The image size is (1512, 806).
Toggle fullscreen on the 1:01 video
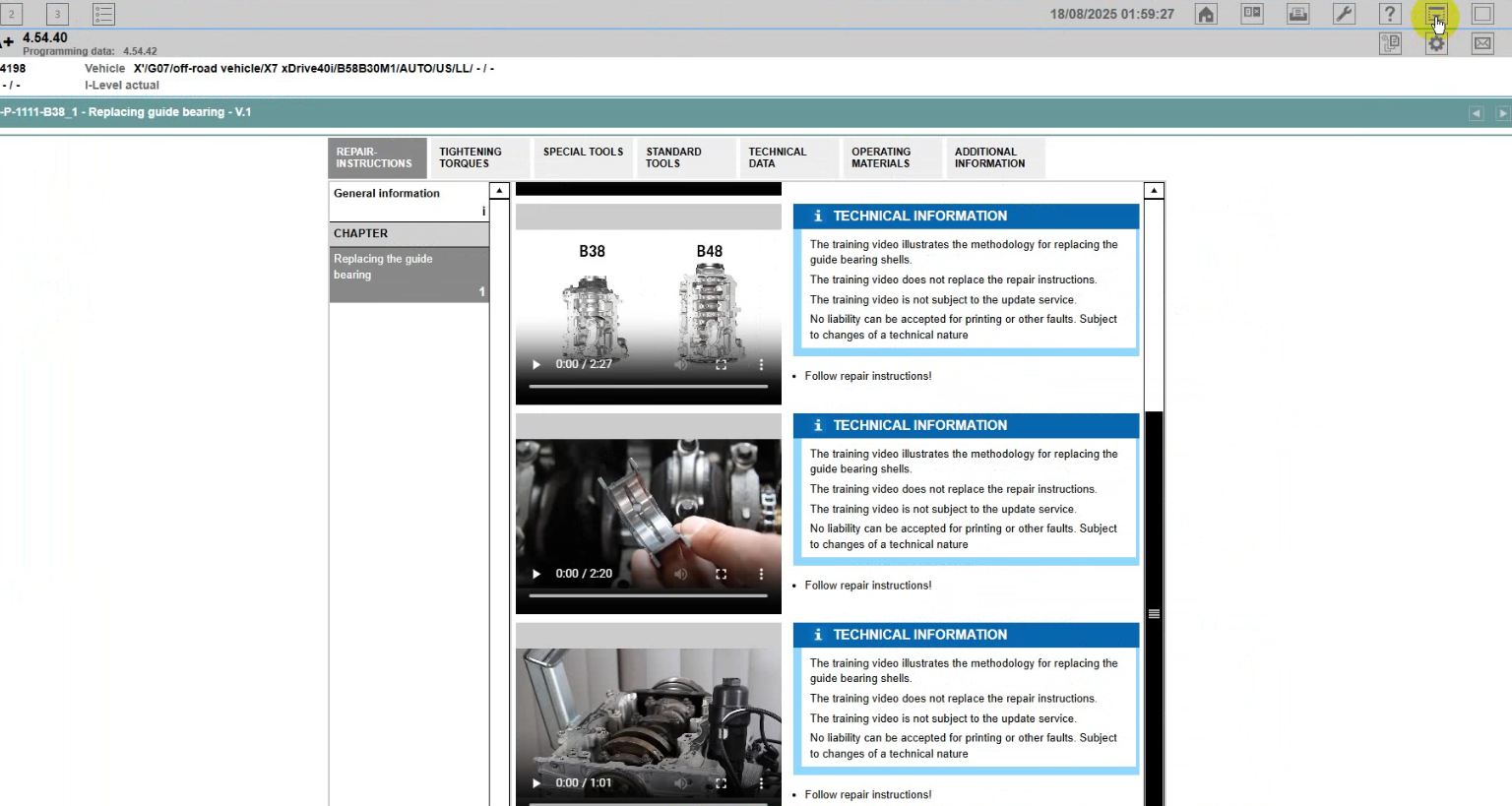click(722, 783)
